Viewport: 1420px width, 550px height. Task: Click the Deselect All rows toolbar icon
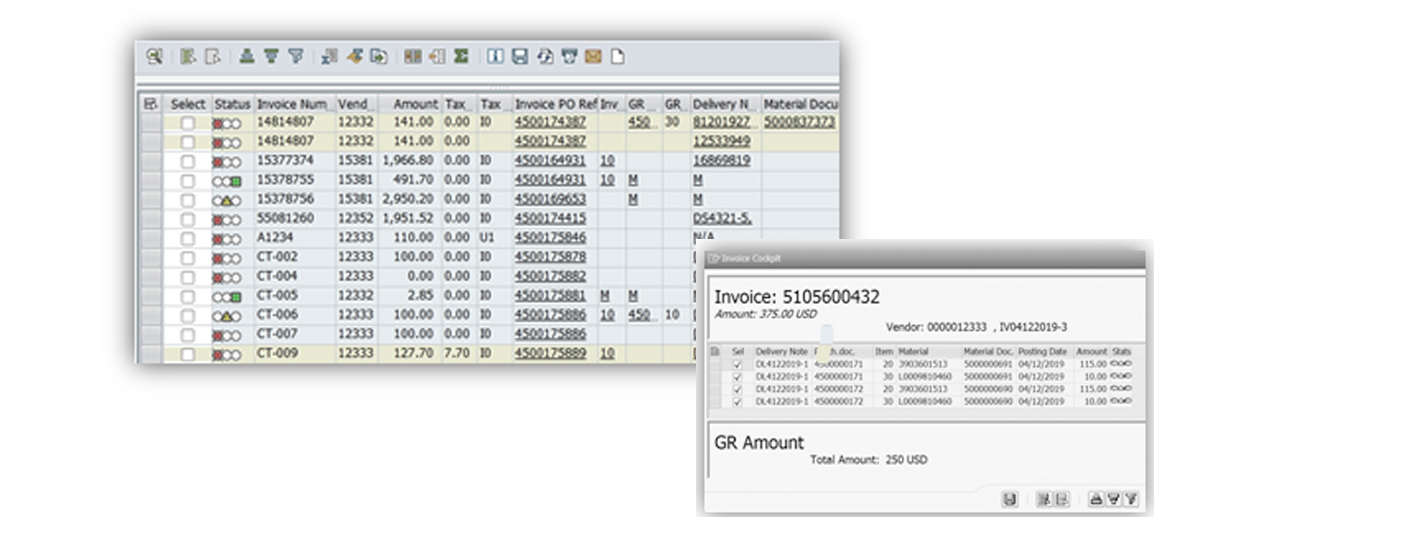point(212,57)
